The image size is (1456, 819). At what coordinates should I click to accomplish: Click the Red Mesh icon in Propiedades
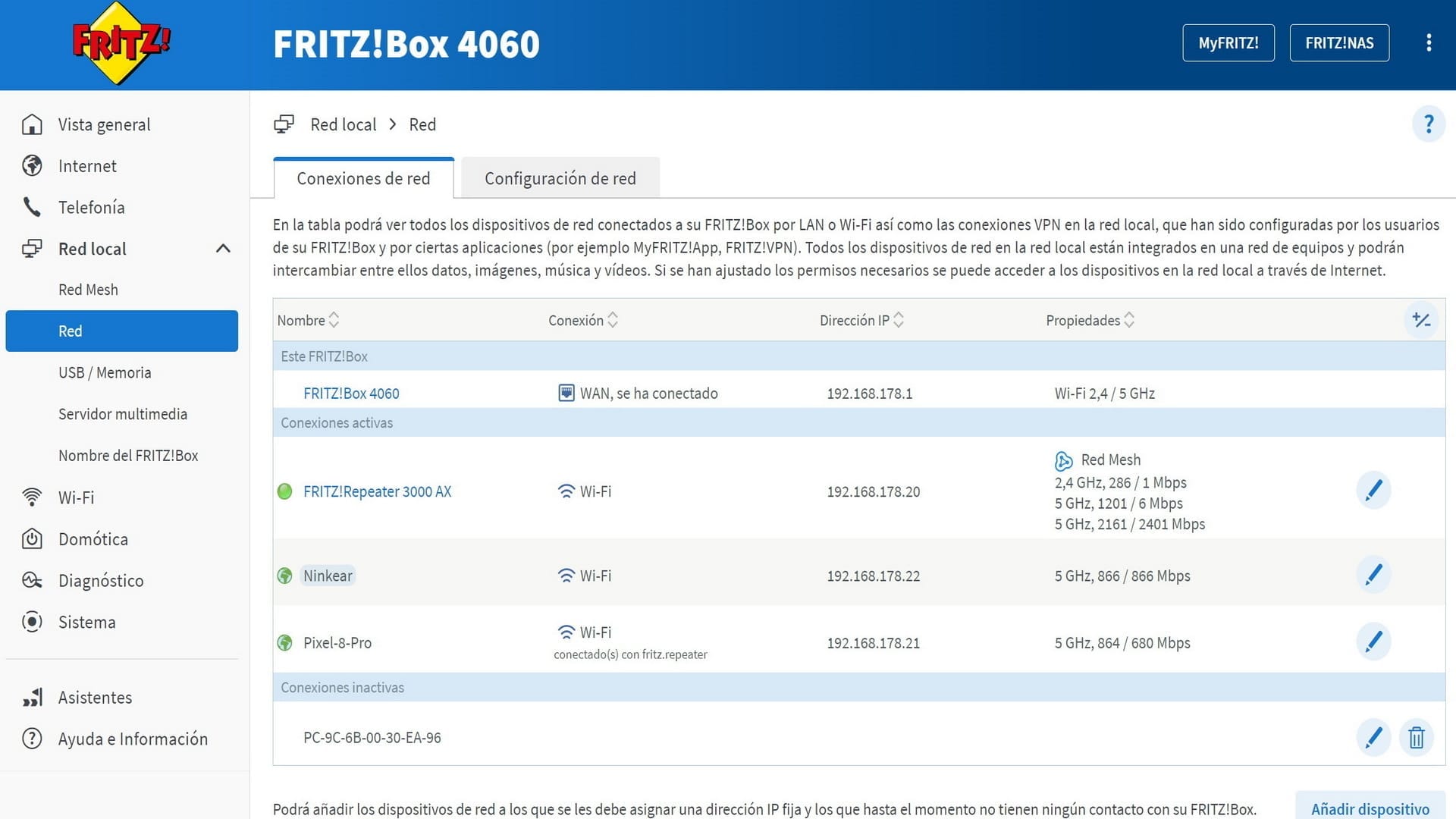pyautogui.click(x=1063, y=460)
